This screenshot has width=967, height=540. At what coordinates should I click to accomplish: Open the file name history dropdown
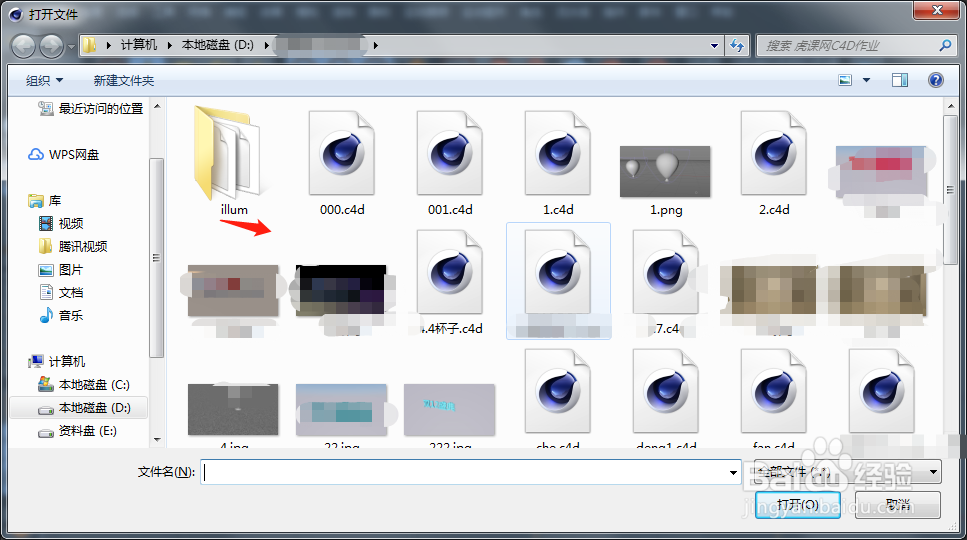(733, 472)
